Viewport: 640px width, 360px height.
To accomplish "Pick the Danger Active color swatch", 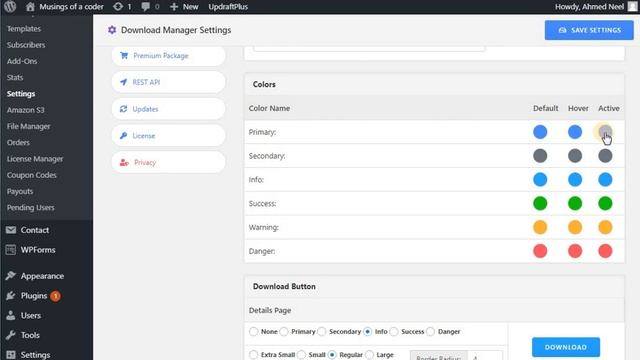I will coord(605,251).
